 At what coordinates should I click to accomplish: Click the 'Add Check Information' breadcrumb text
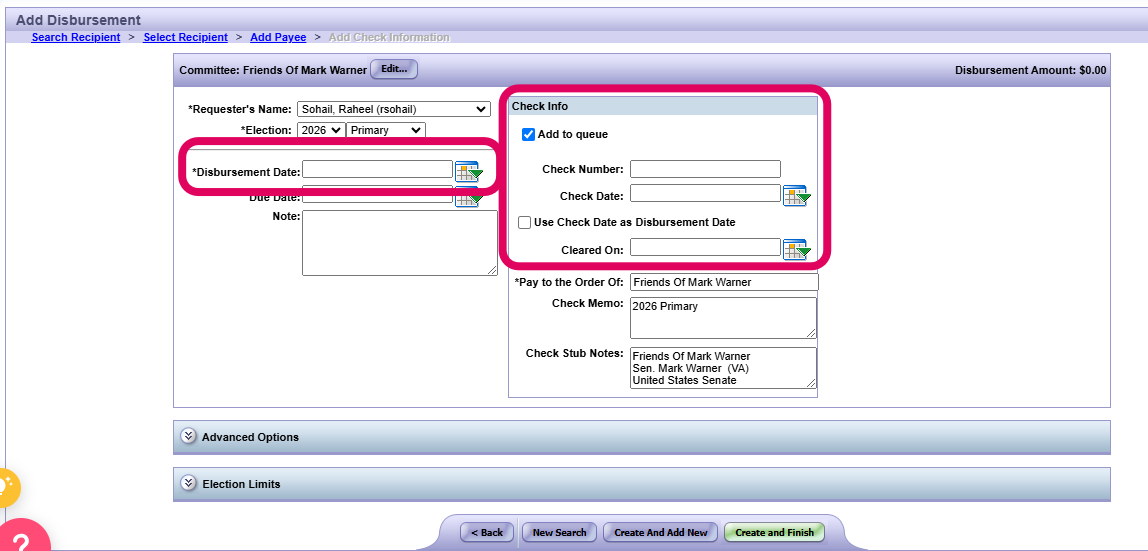click(x=390, y=37)
